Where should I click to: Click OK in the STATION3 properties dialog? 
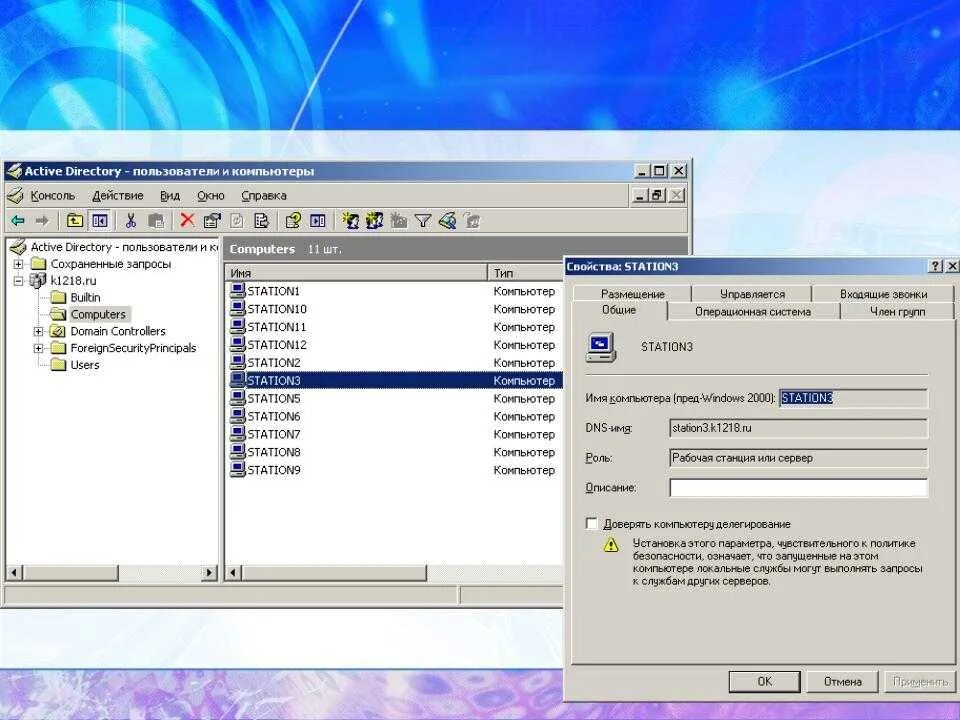(764, 681)
